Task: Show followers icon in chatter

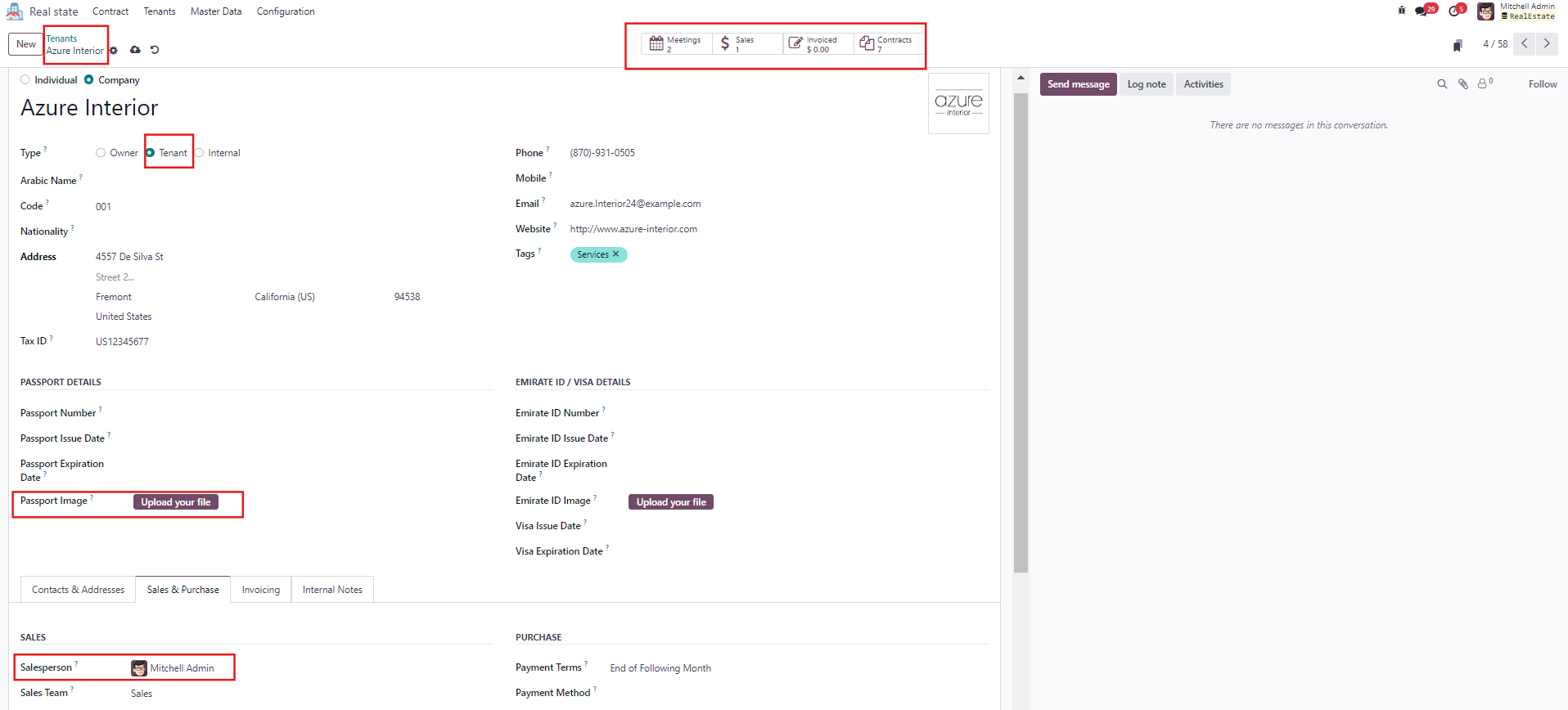Action: coord(1485,83)
